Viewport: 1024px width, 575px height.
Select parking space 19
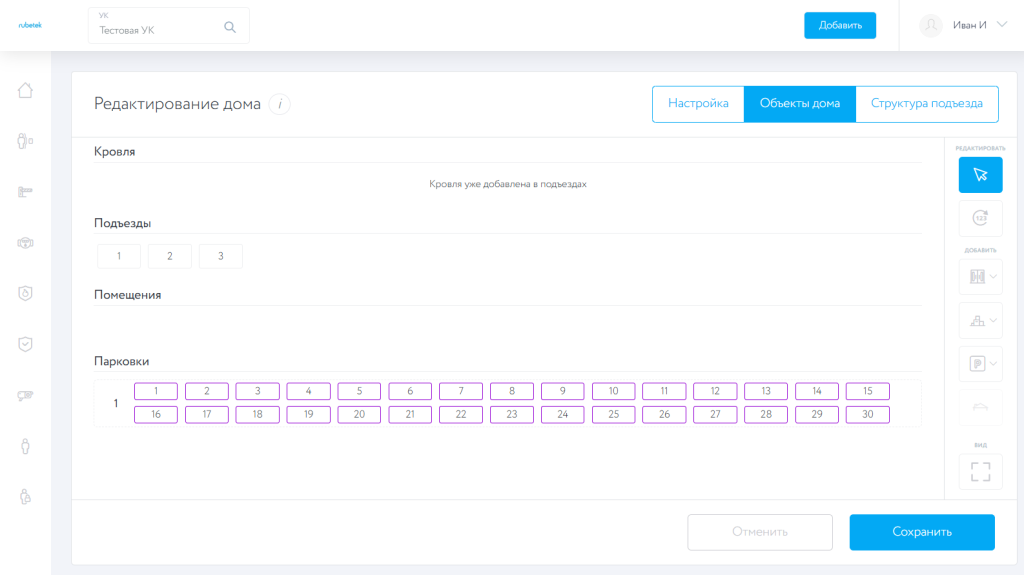point(308,414)
